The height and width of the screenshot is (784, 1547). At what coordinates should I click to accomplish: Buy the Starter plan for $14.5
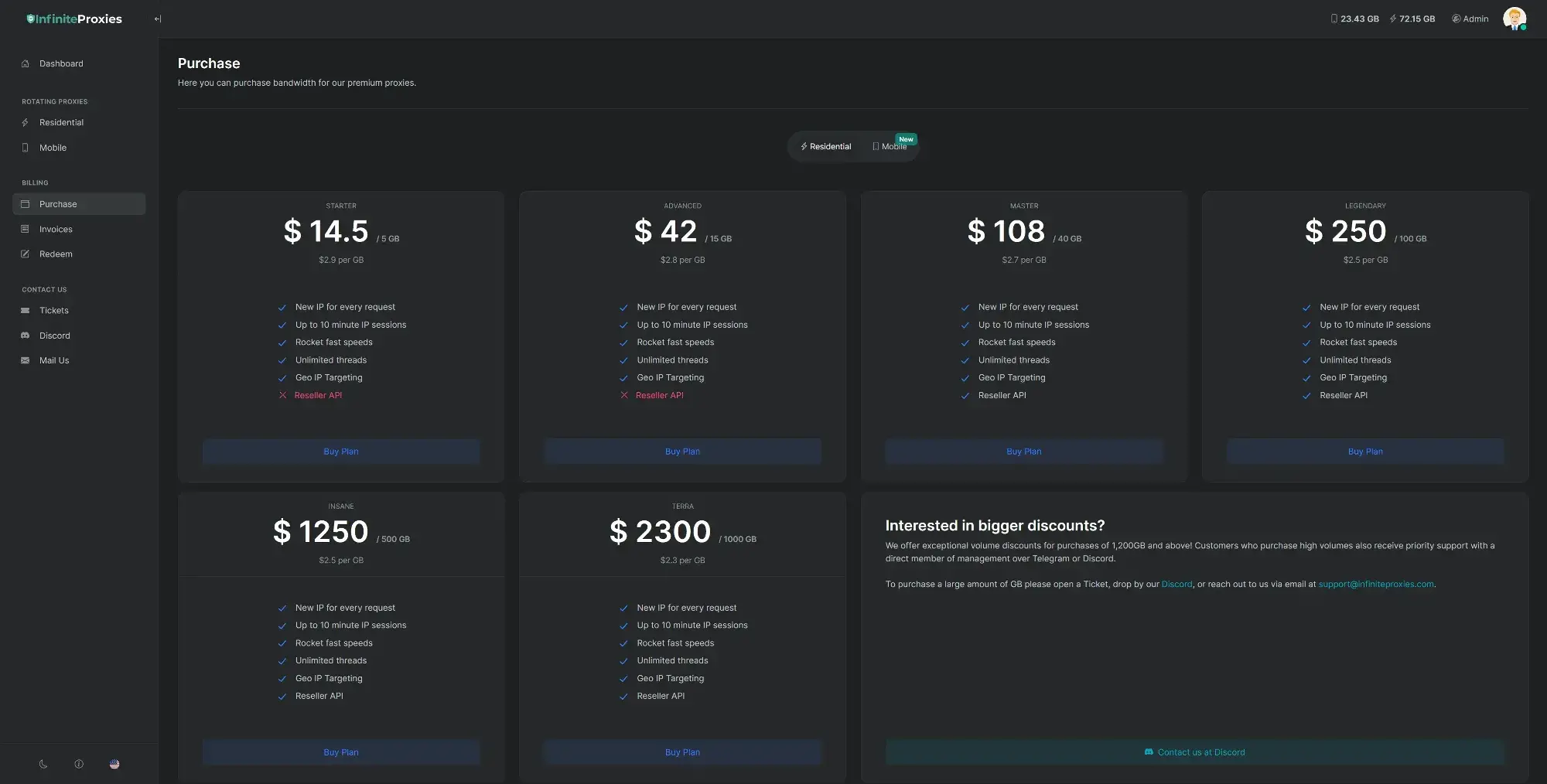pos(340,451)
